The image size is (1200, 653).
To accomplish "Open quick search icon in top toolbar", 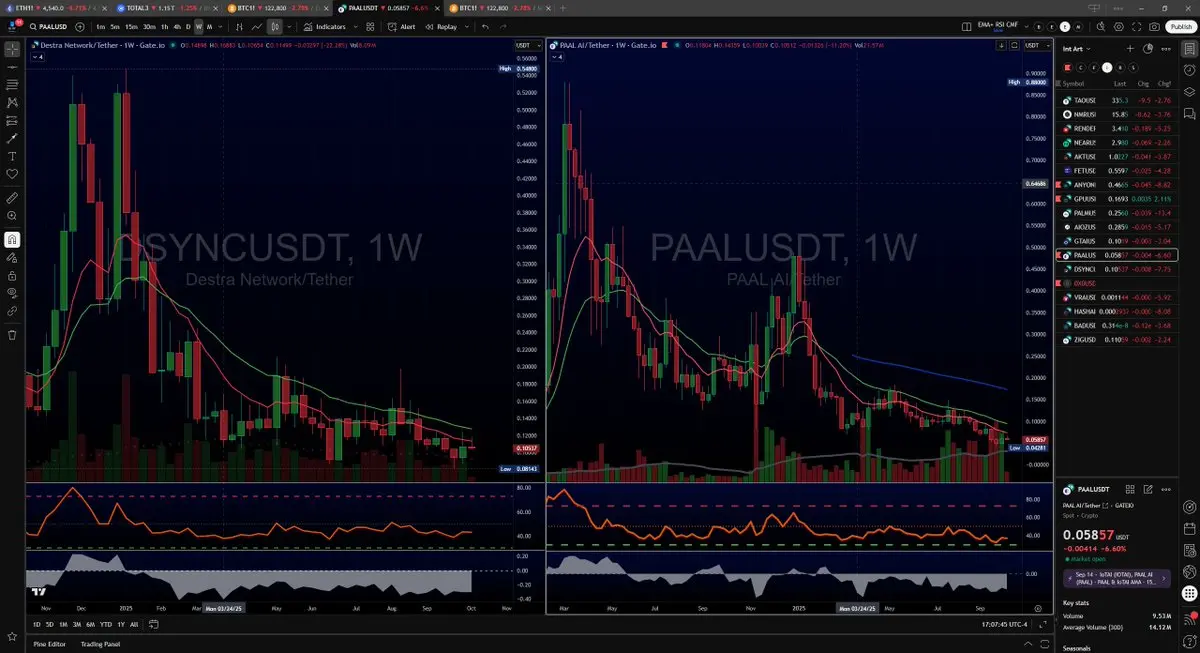I will click(x=1101, y=26).
